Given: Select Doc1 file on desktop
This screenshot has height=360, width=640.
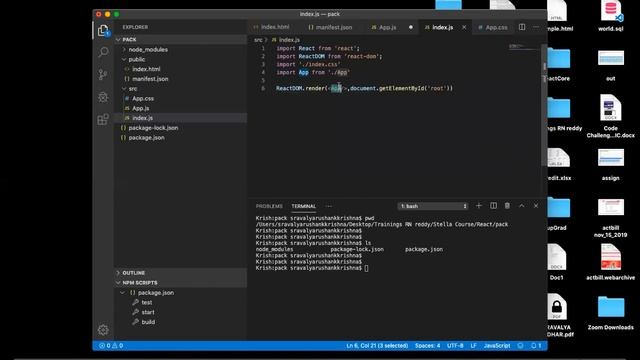Looking at the screenshot, I should tap(556, 262).
